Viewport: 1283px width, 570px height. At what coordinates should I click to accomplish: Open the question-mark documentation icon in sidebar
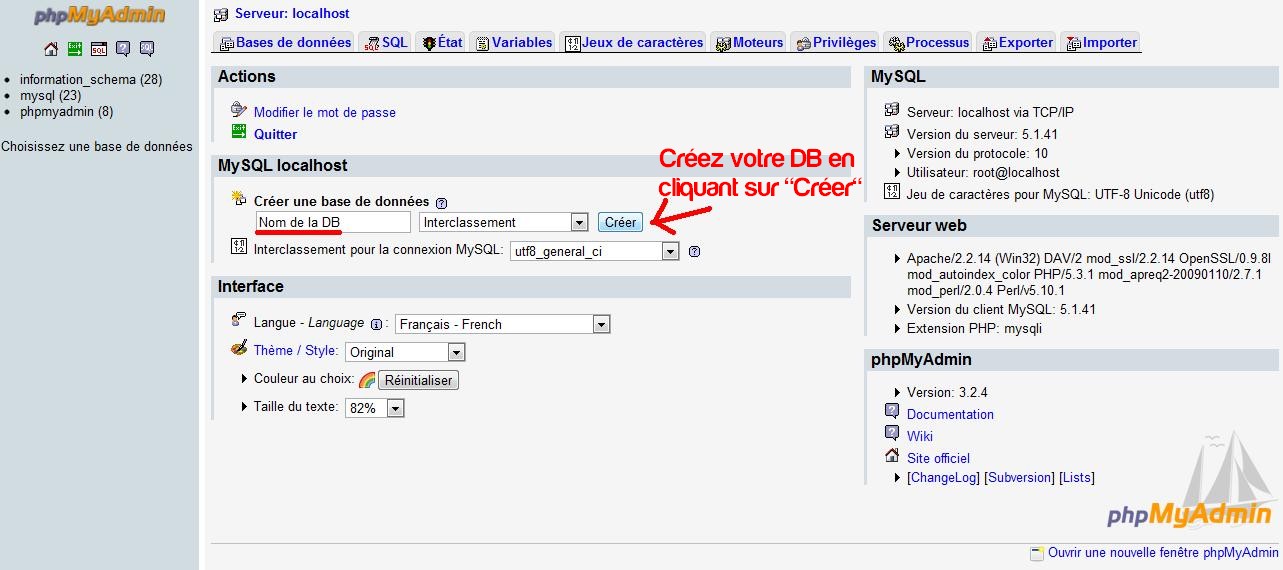click(x=123, y=48)
